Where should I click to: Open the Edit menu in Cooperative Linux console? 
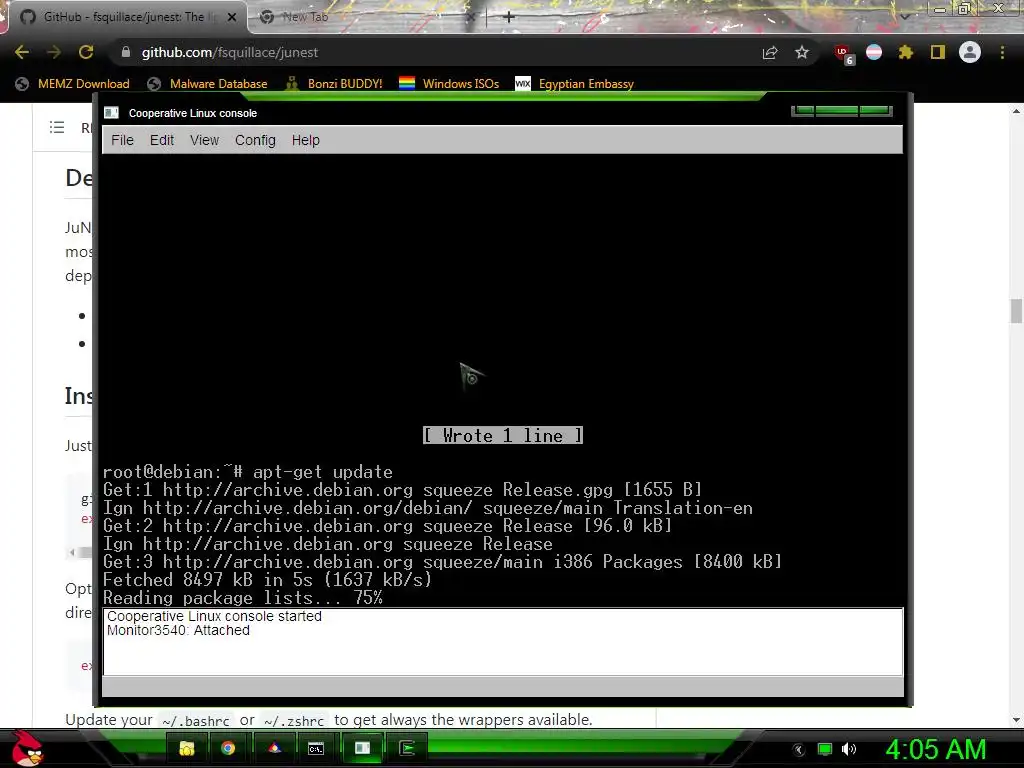(x=161, y=140)
